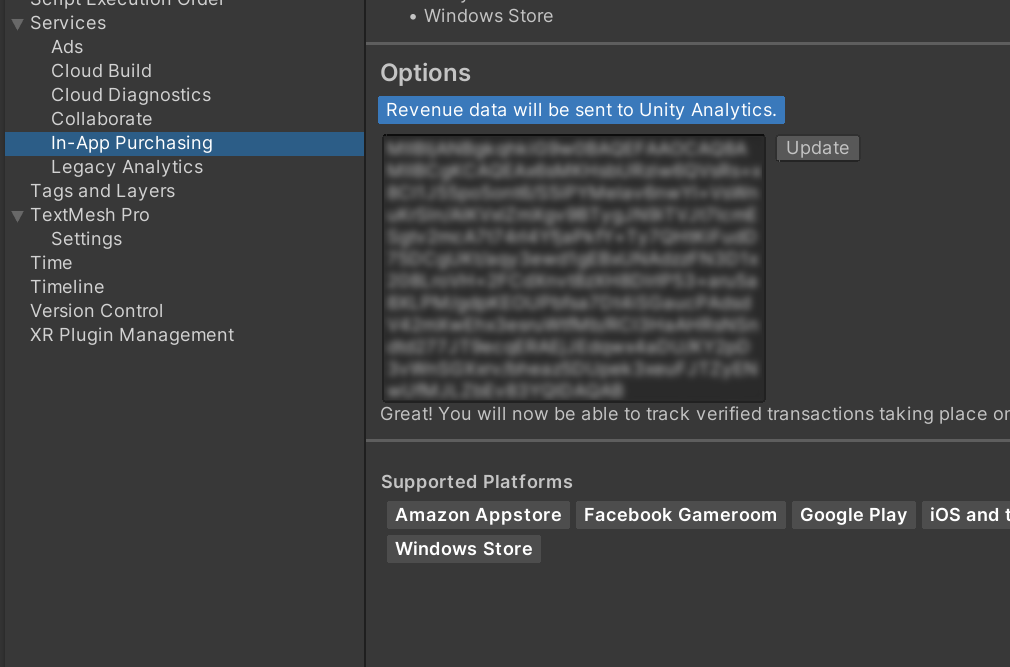Viewport: 1010px width, 667px height.
Task: Click the Windows Store platform tag
Action: (x=463, y=549)
